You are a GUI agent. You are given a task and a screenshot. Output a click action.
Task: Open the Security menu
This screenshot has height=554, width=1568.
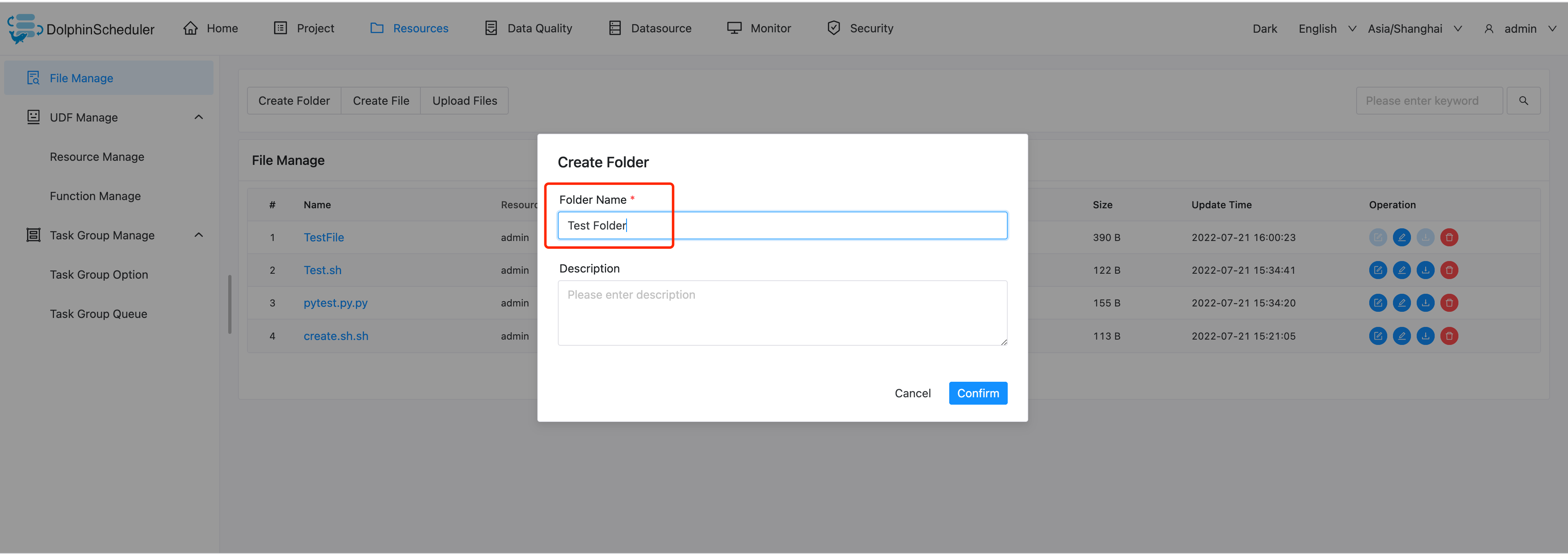click(x=860, y=29)
